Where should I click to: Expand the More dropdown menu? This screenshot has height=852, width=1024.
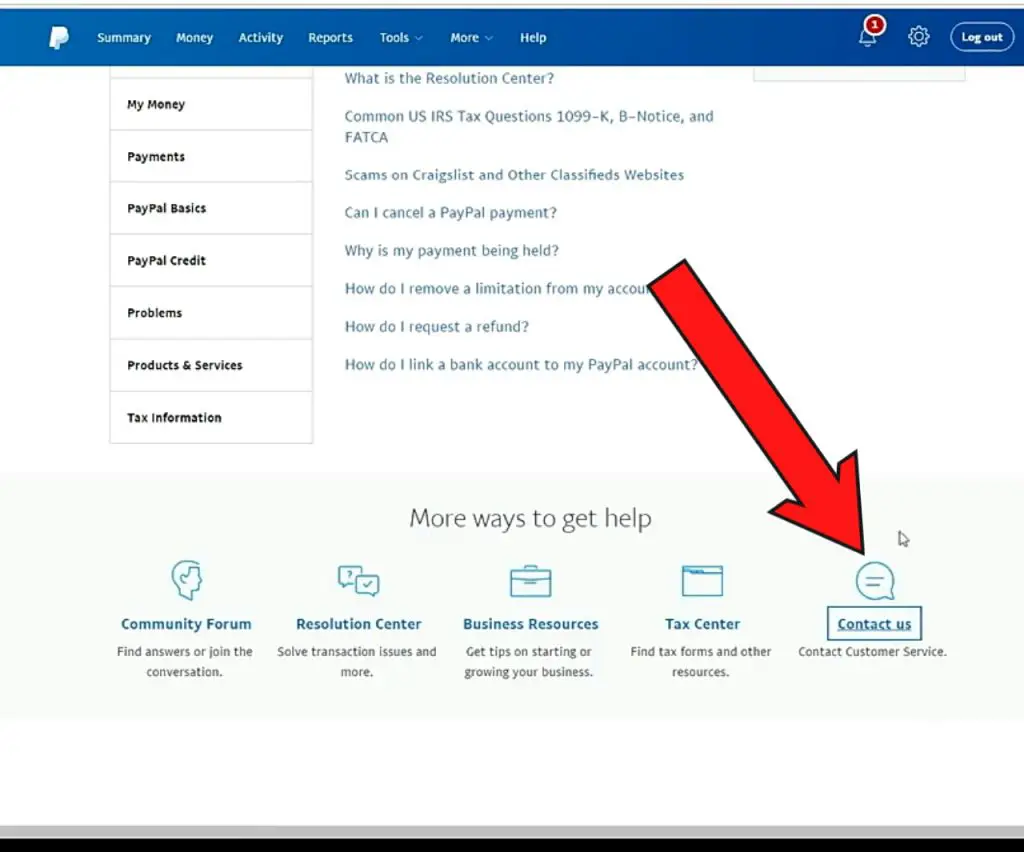click(x=471, y=38)
